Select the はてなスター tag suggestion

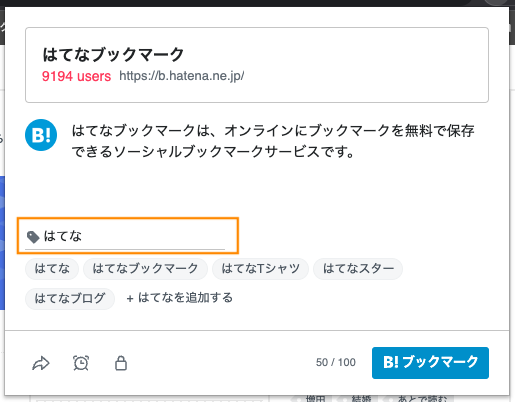(358, 269)
